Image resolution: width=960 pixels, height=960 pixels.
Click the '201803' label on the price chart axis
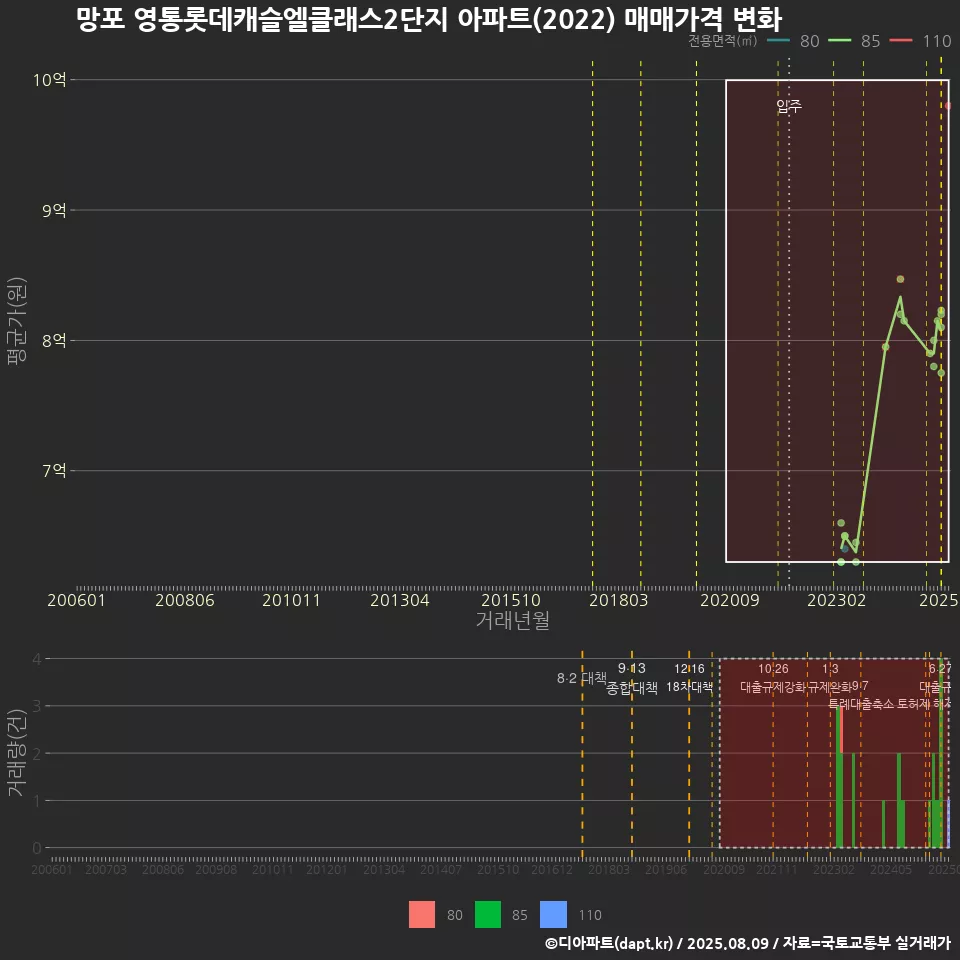618,600
